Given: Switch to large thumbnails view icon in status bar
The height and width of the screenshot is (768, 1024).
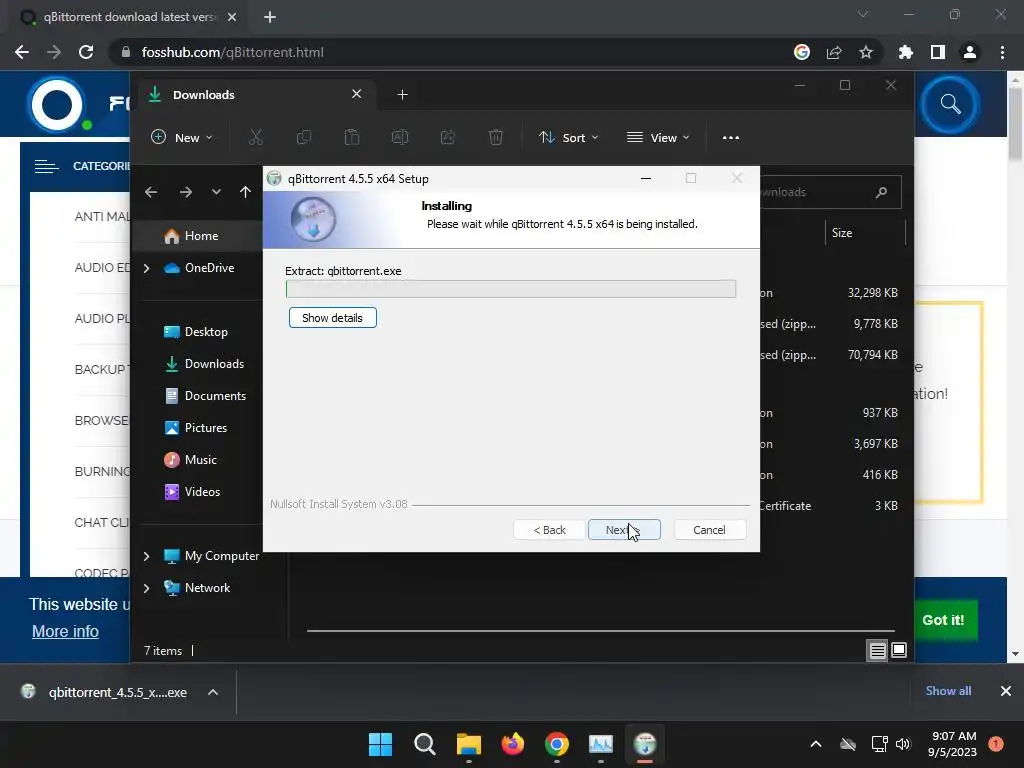Looking at the screenshot, I should (899, 650).
